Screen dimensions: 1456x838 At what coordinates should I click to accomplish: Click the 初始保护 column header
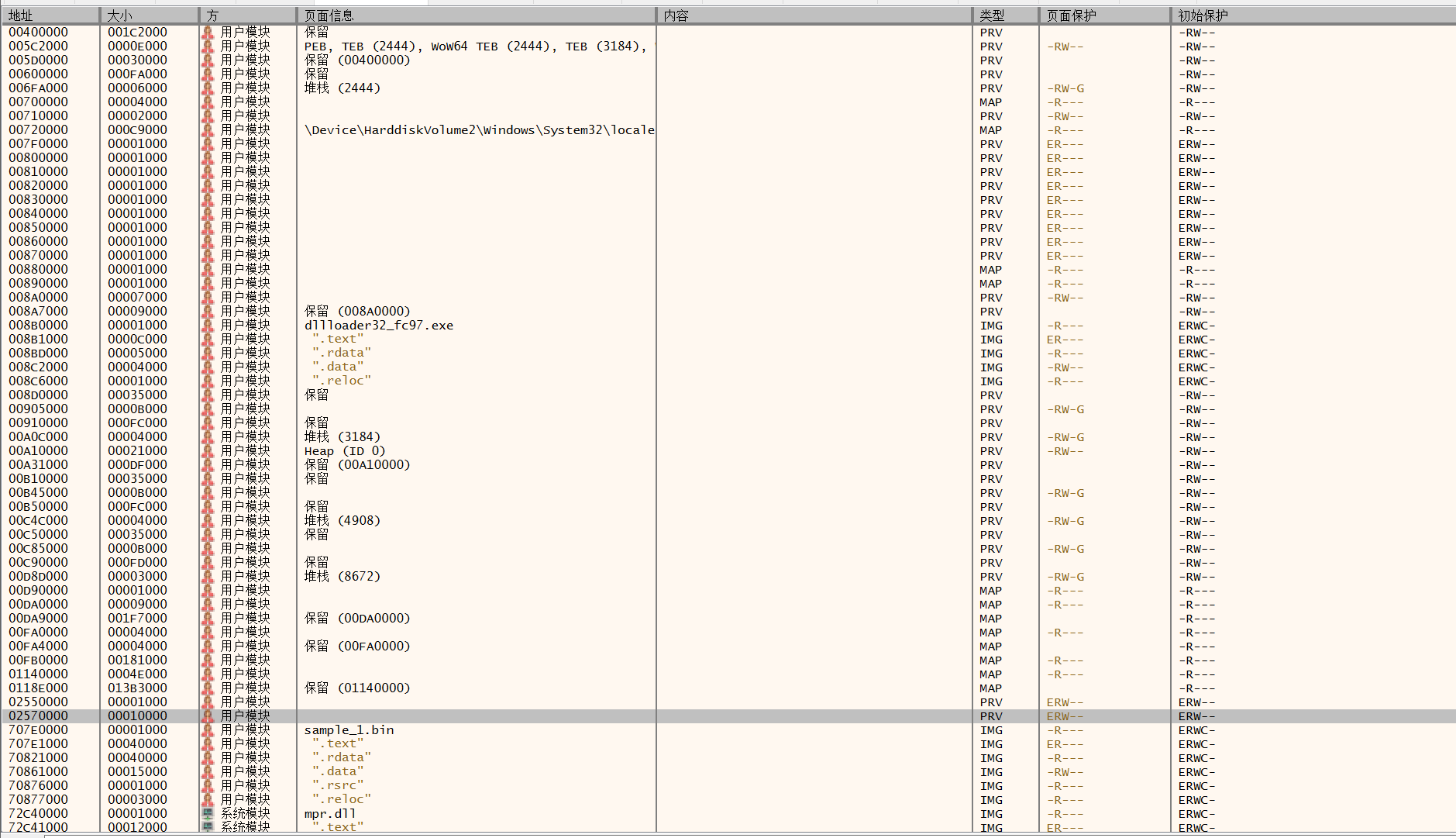1313,16
